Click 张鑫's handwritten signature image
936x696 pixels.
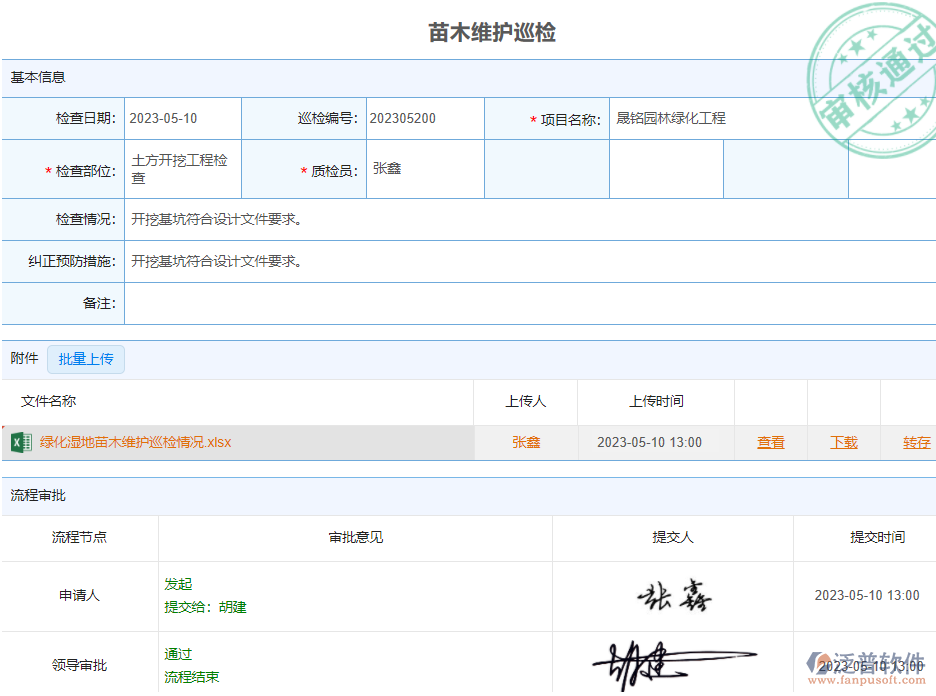point(673,597)
